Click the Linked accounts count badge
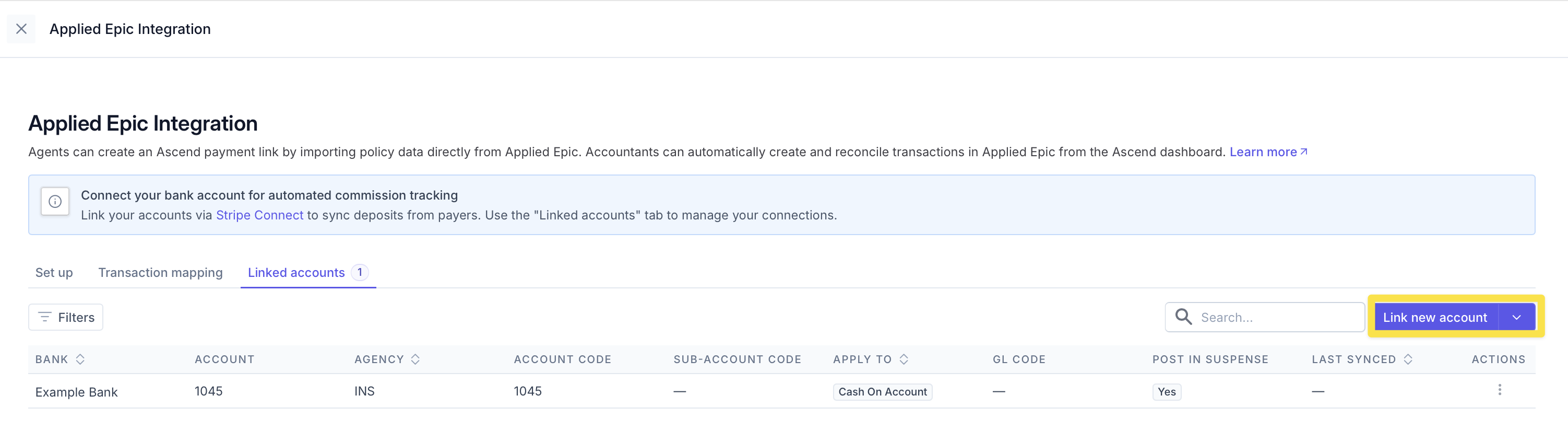The image size is (1568, 442). tap(360, 273)
